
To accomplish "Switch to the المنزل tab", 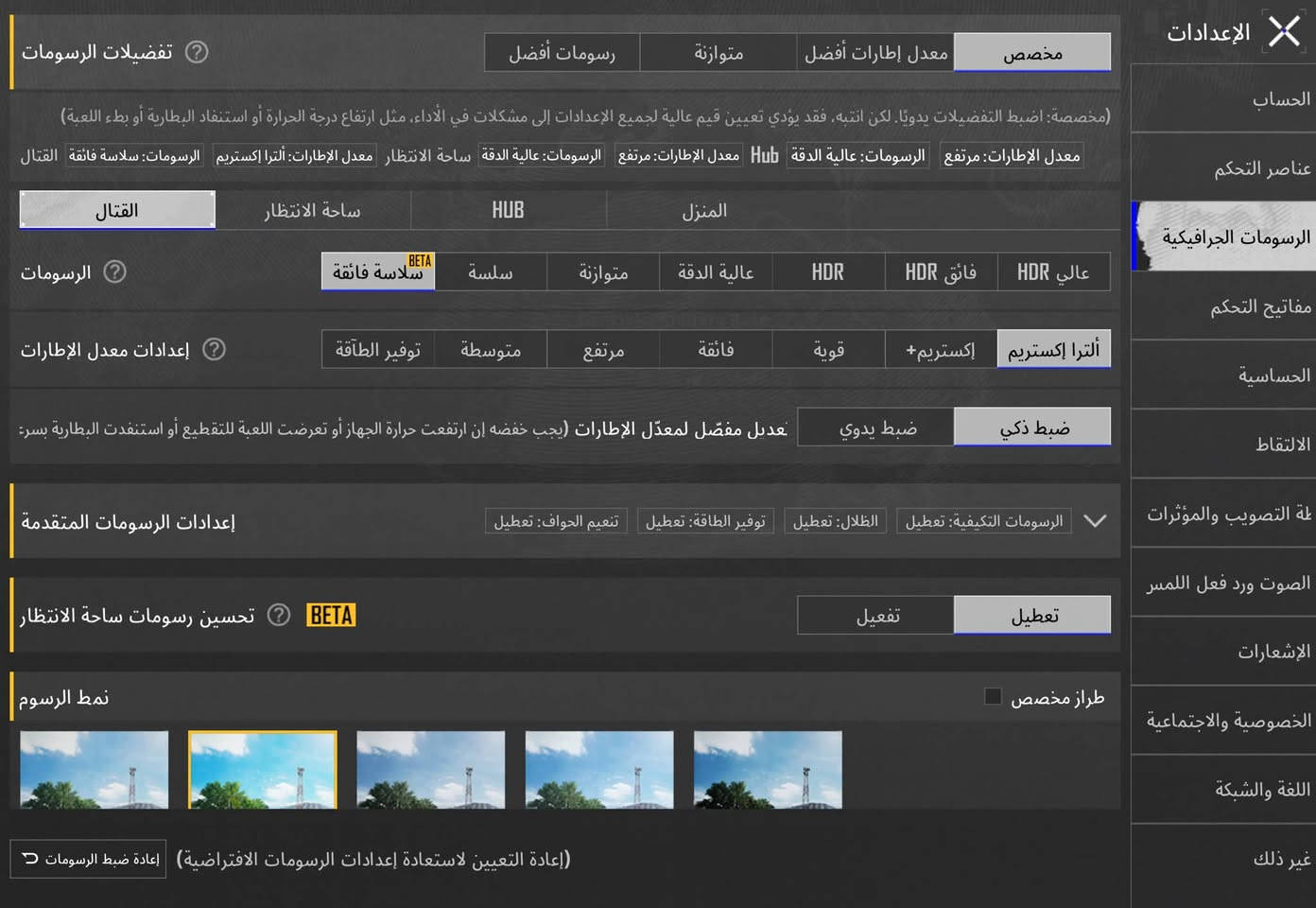I will point(704,210).
